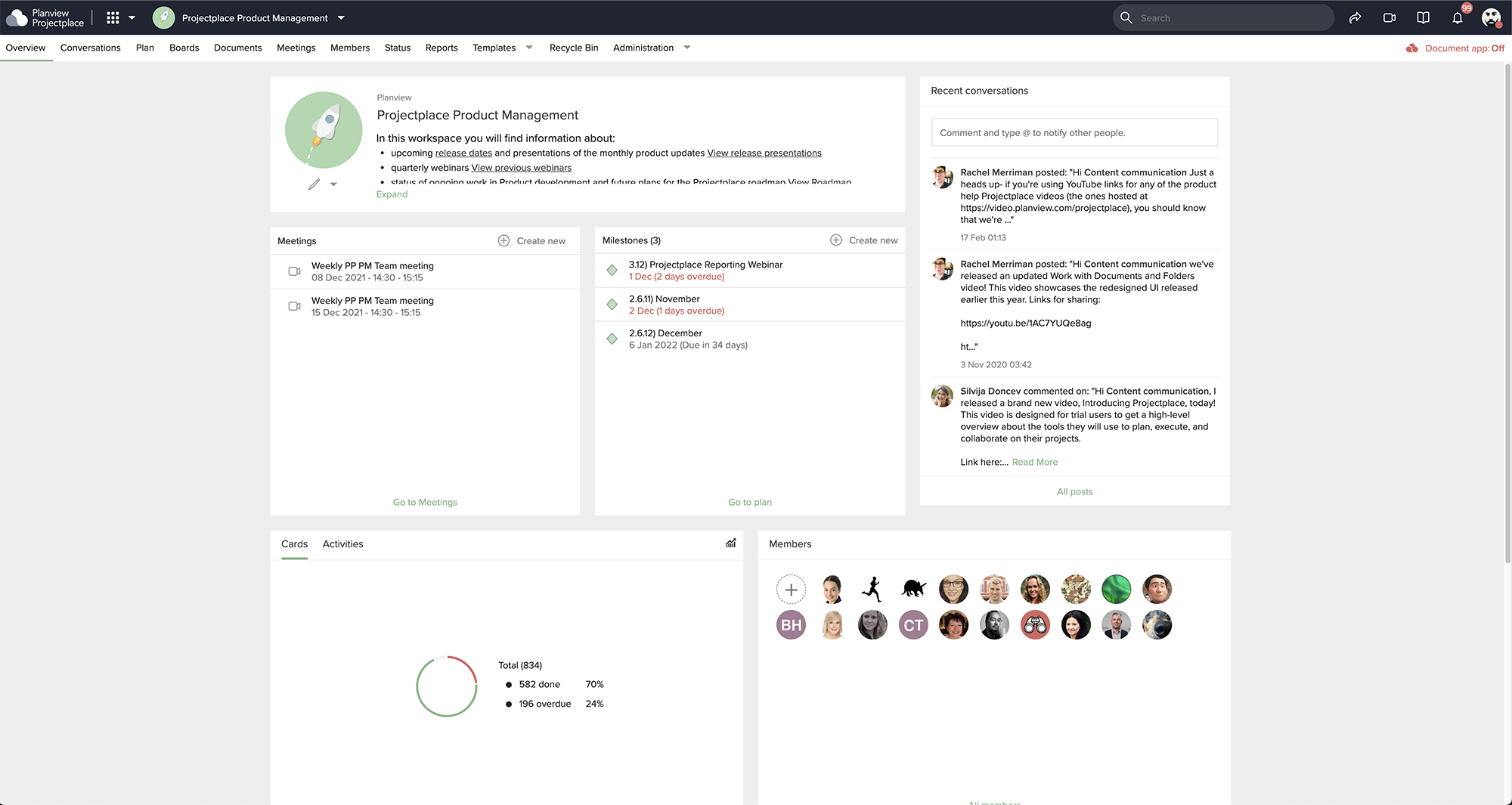Click Go to plan link
The width and height of the screenshot is (1512, 805).
pyautogui.click(x=750, y=502)
